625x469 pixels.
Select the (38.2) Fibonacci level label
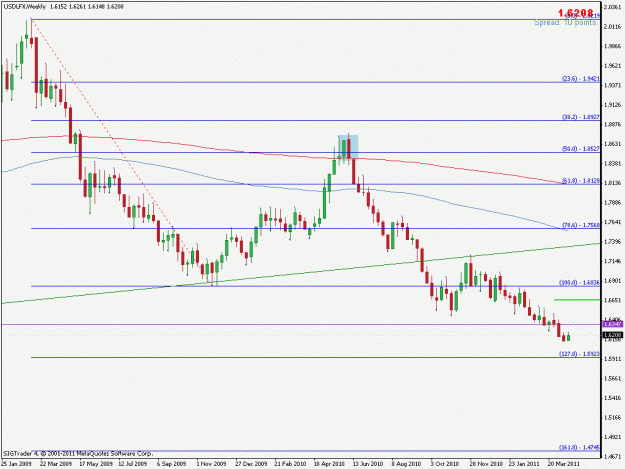[x=581, y=117]
